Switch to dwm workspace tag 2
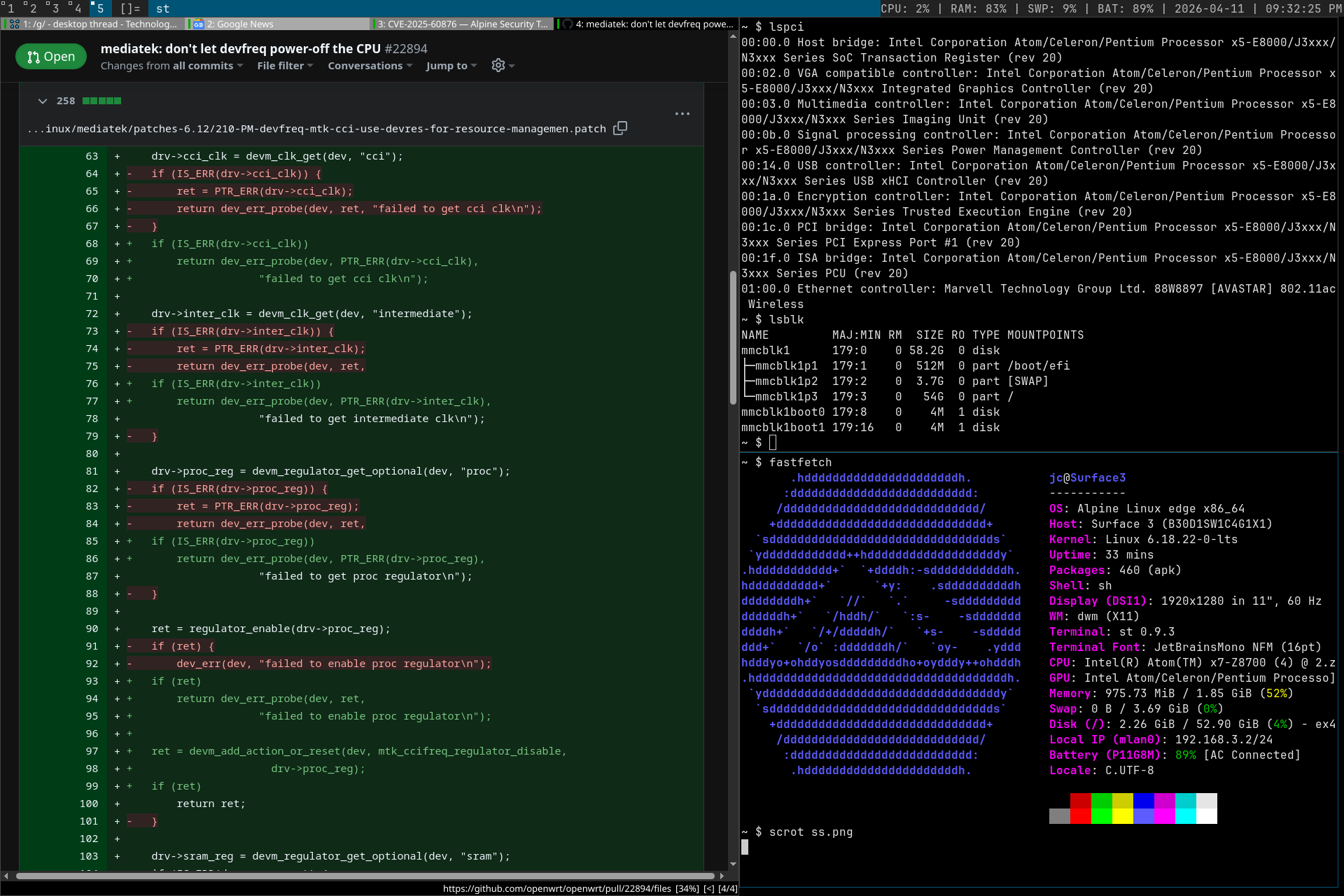This screenshot has width=1344, height=896. coord(33,8)
